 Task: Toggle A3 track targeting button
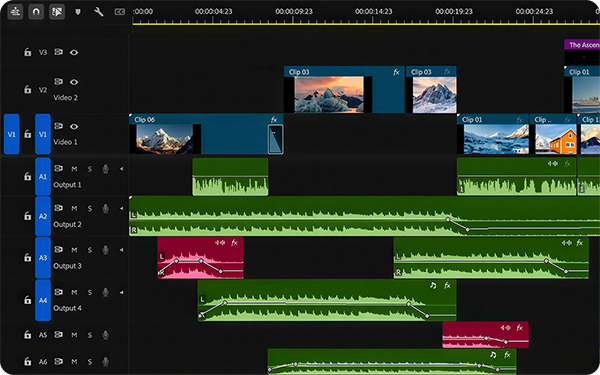coord(43,258)
